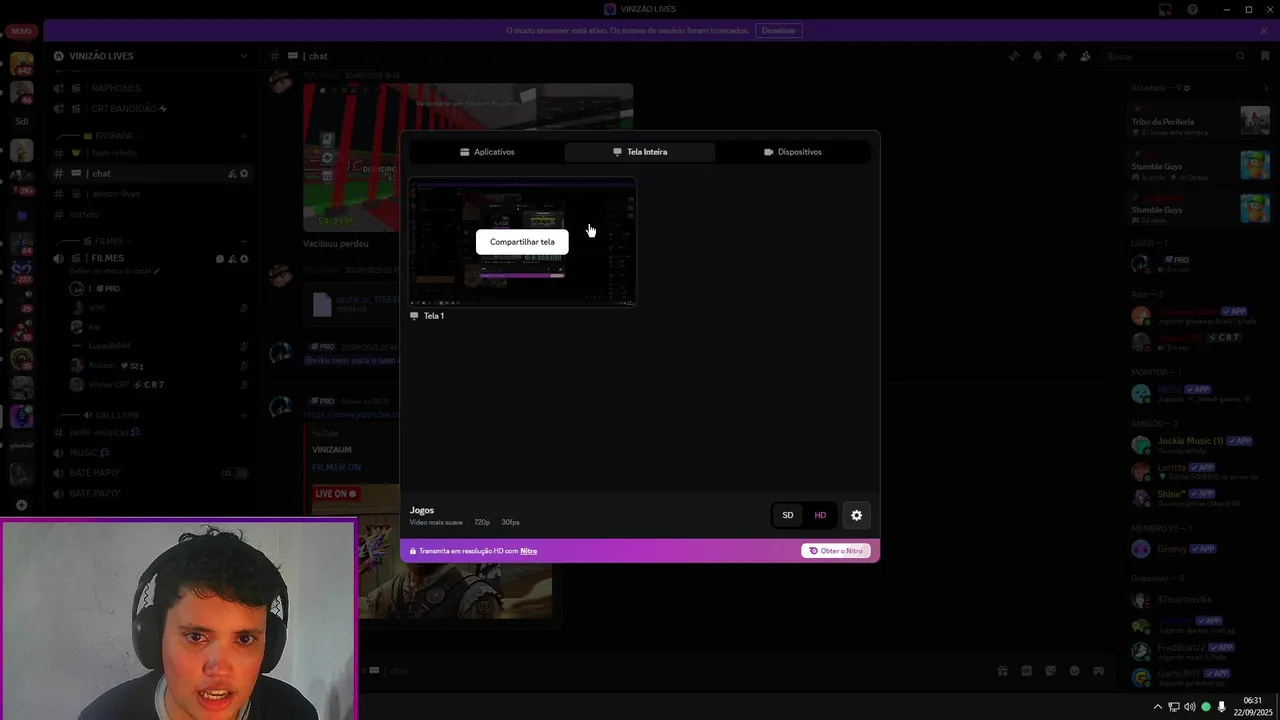Open GIF picker in message bar
This screenshot has height=720, width=1280.
point(1026,671)
